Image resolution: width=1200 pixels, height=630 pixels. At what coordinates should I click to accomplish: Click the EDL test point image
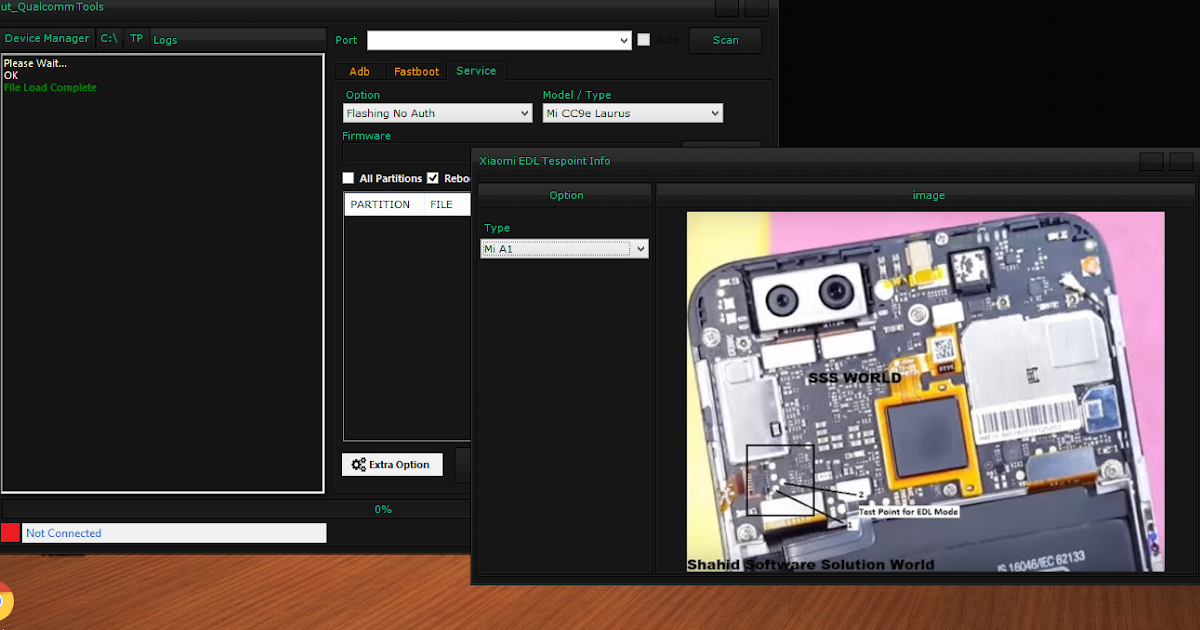point(925,392)
